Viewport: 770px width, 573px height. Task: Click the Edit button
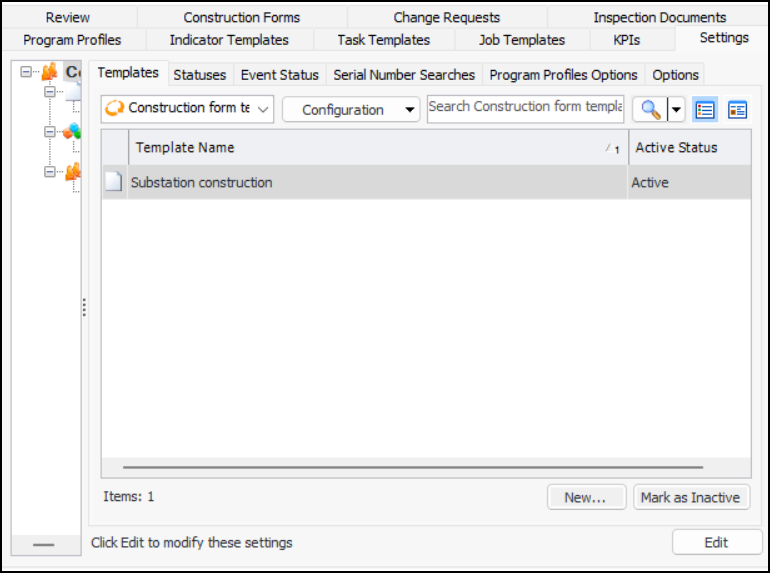[716, 542]
